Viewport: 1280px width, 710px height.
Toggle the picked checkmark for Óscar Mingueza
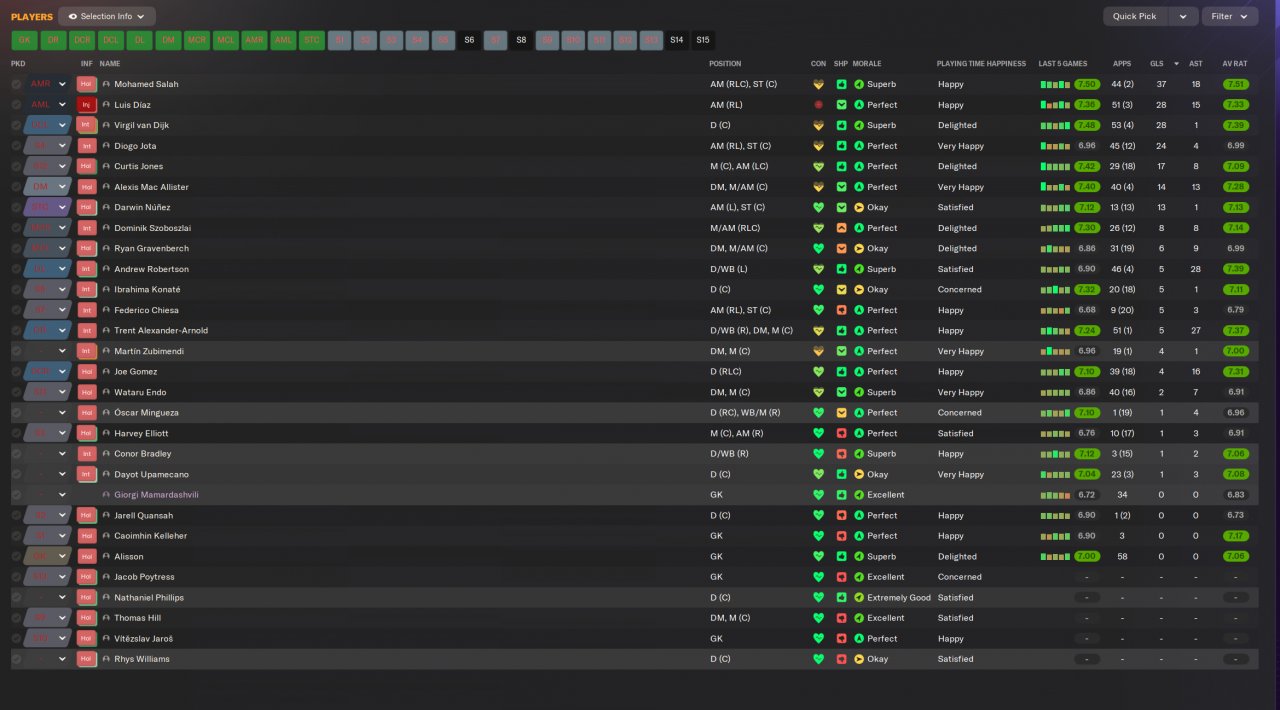click(17, 412)
